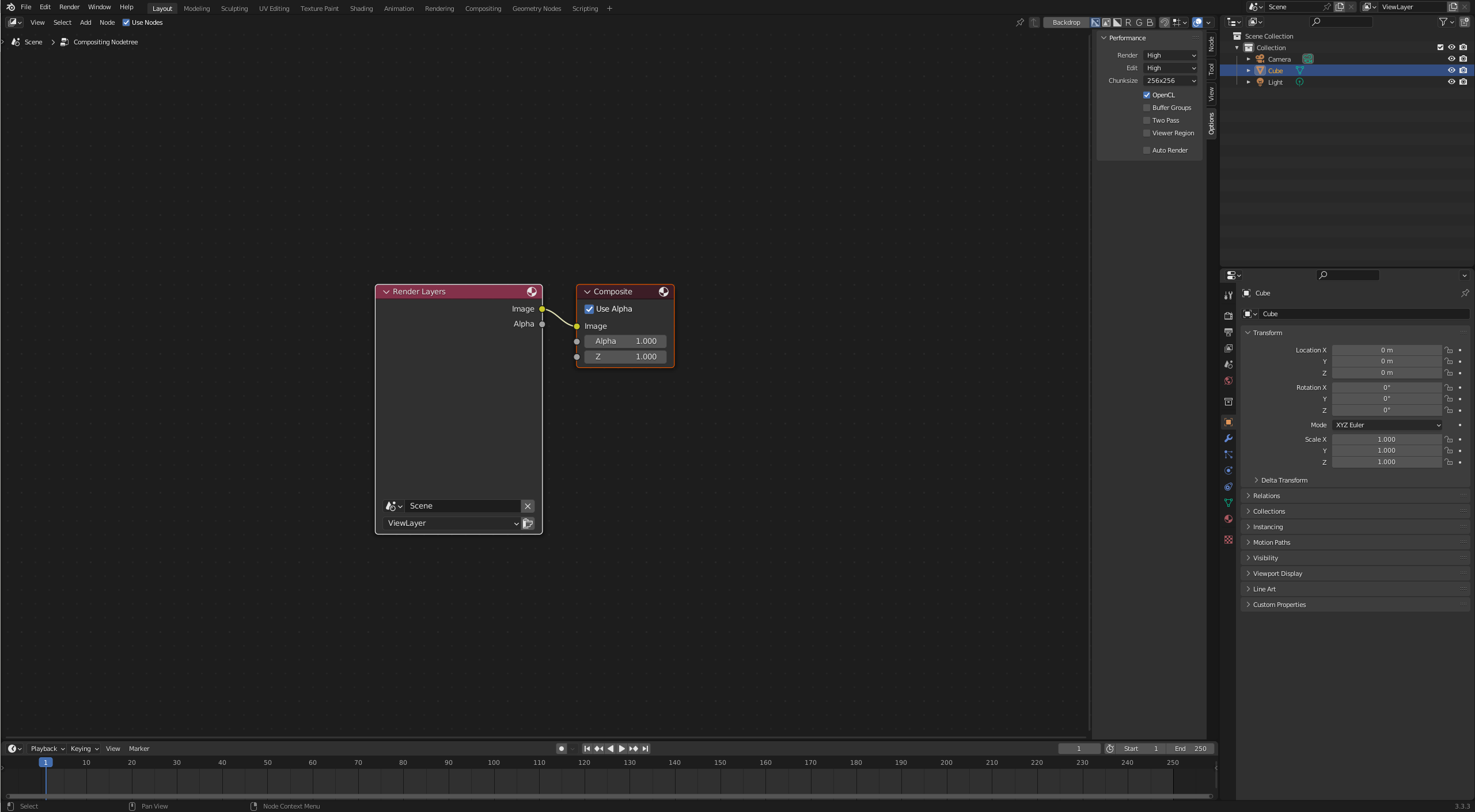
Task: Open the Texture properties tab
Action: (x=1228, y=540)
